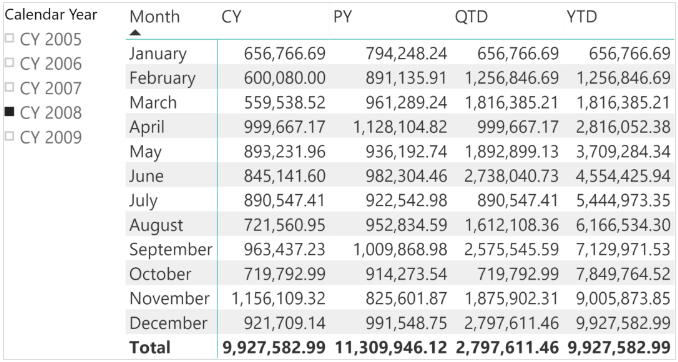Check the CY 2005 slicer box
This screenshot has width=678, height=362.
click(9, 39)
